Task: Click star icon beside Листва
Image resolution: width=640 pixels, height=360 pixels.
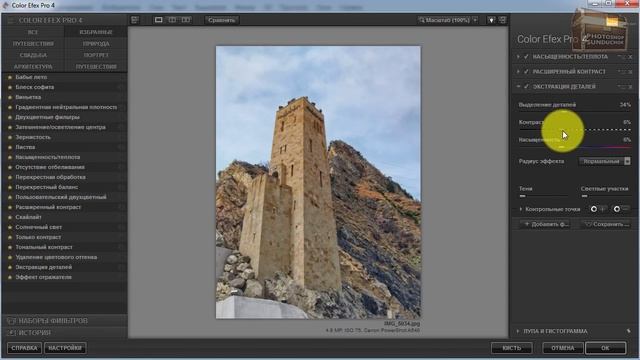Action: [10, 147]
